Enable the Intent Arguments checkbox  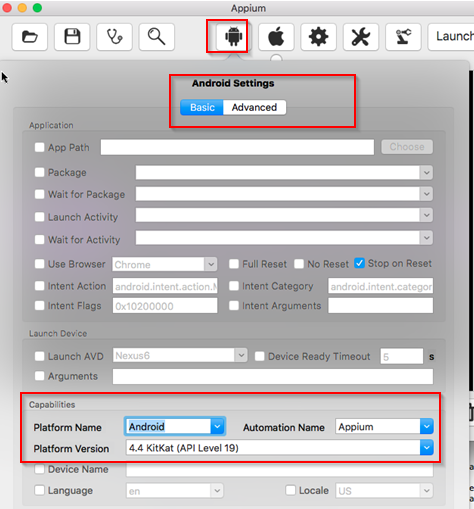[x=234, y=306]
